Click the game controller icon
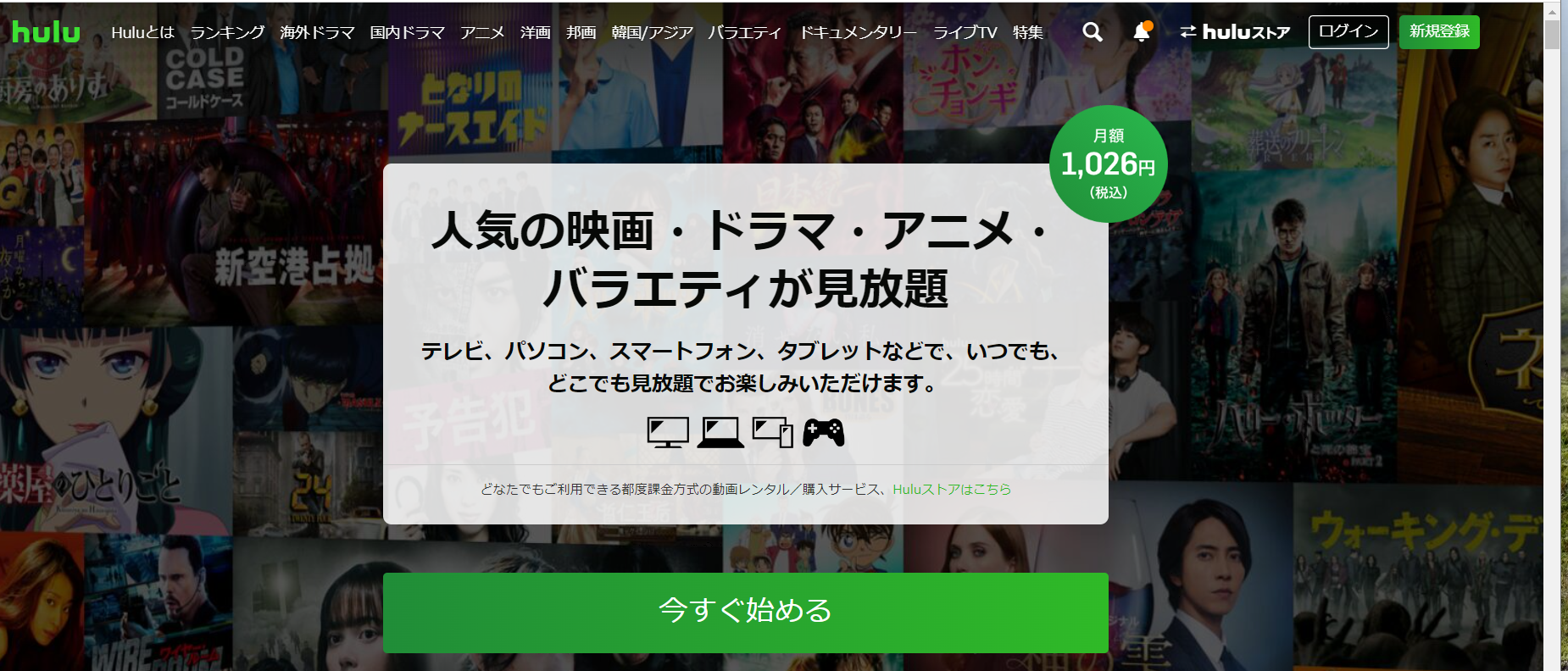 coord(824,432)
